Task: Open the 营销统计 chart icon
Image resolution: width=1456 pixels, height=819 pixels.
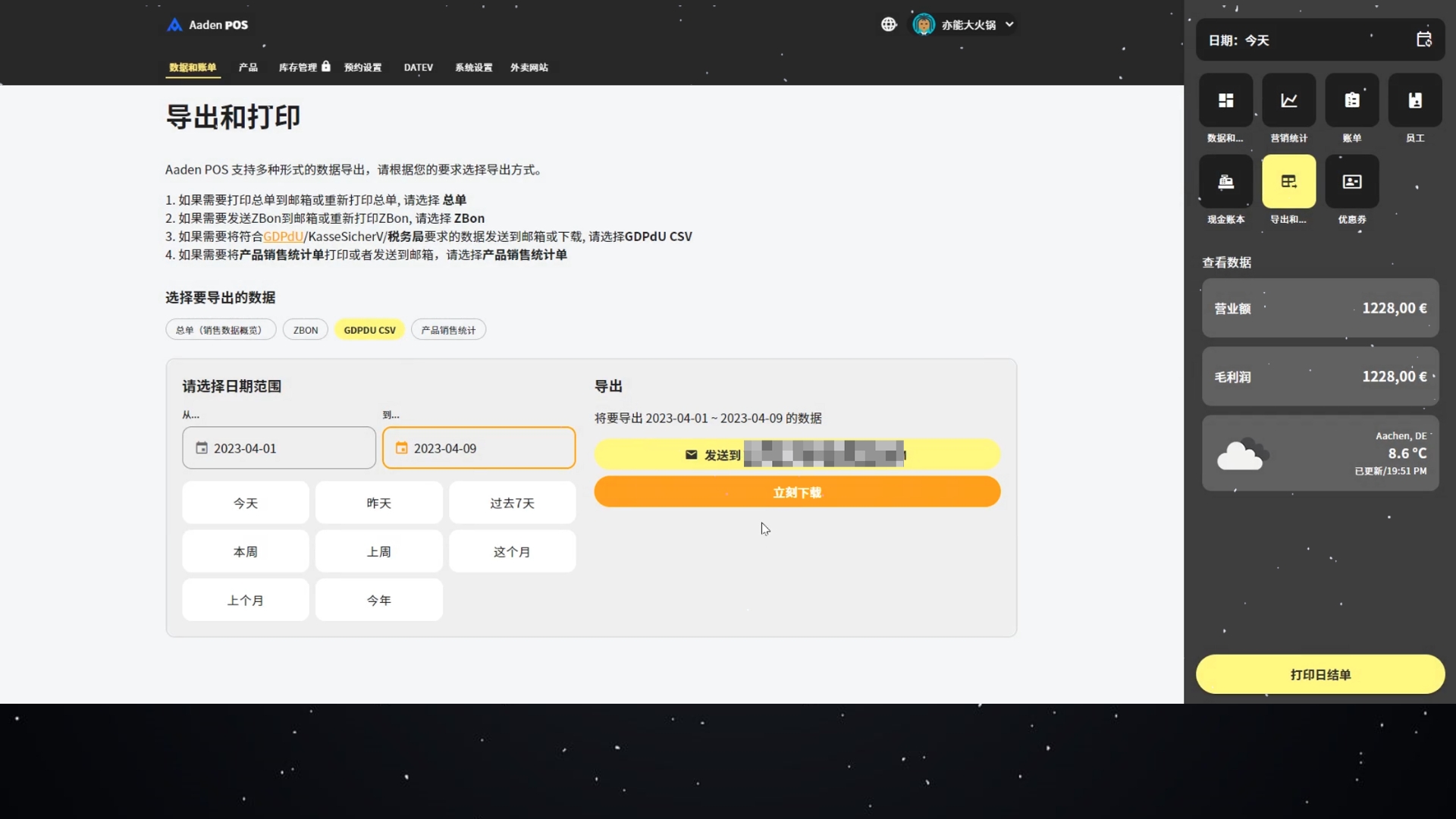Action: point(1288,101)
